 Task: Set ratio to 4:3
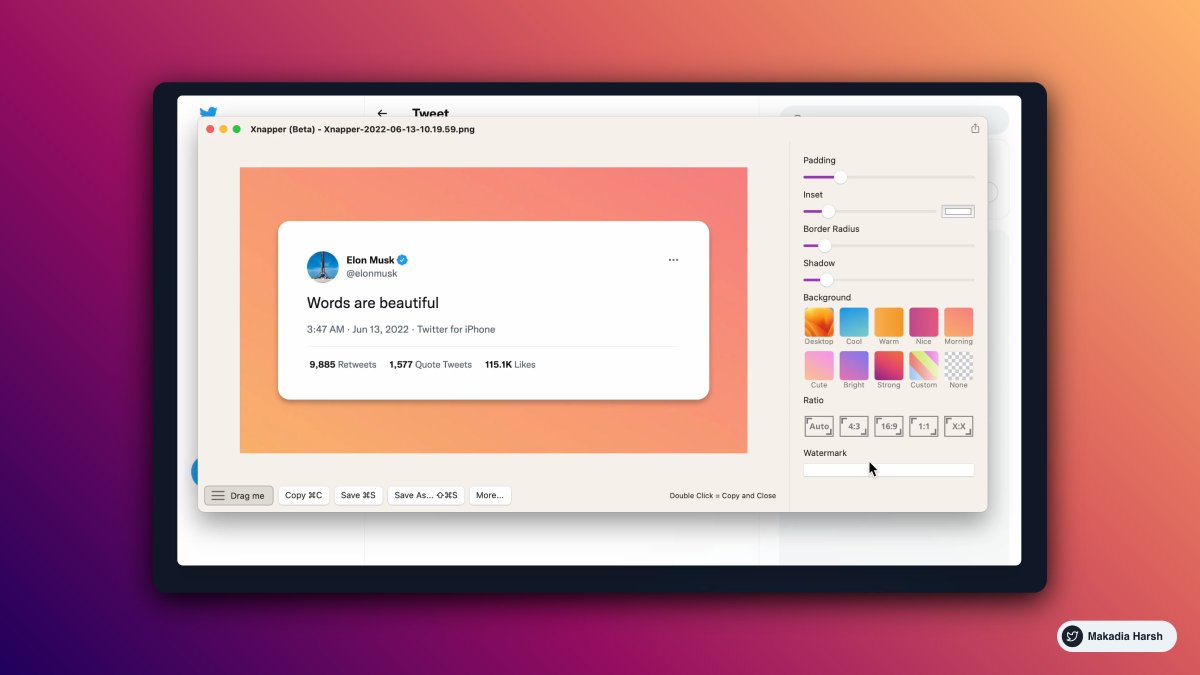[854, 426]
